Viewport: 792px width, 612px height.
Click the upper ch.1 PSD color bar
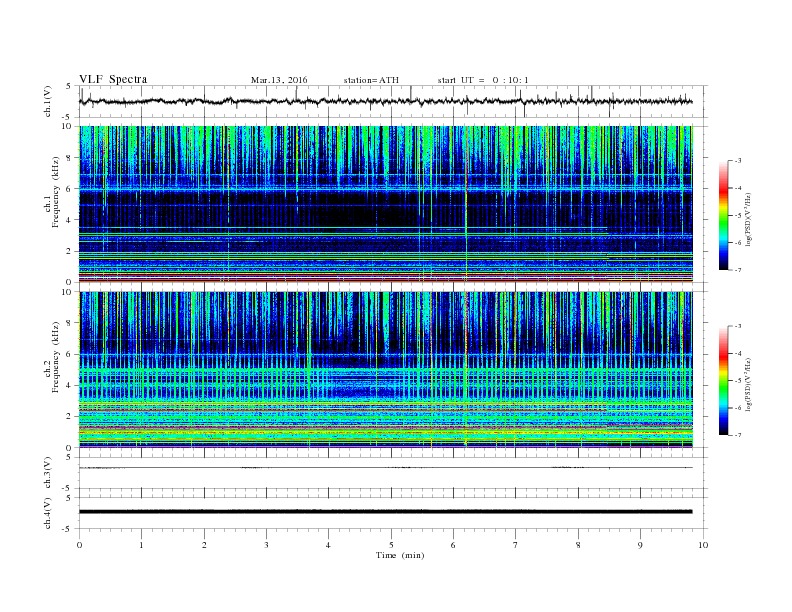tap(723, 215)
